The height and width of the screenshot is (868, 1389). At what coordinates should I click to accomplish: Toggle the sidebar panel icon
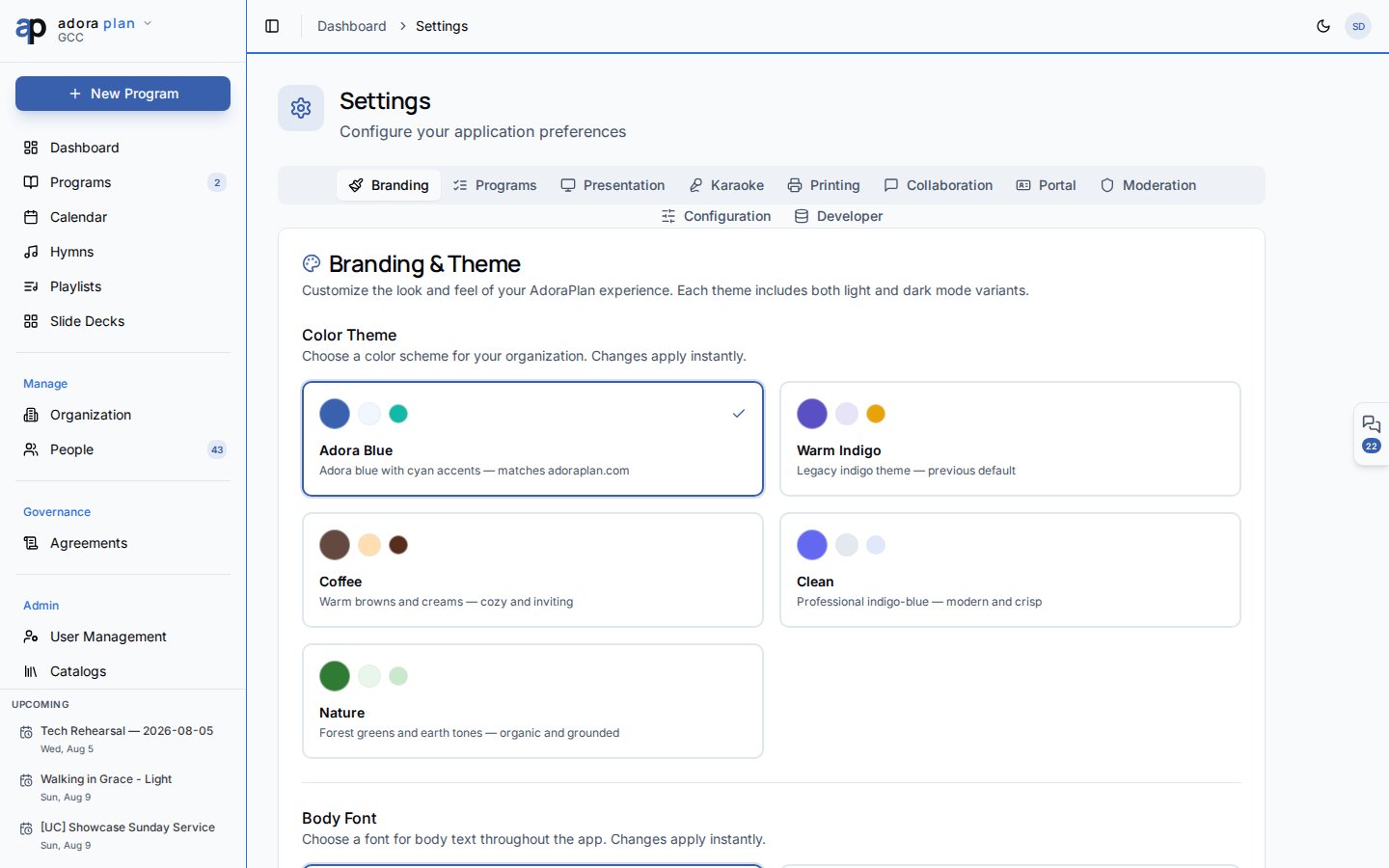(x=272, y=26)
